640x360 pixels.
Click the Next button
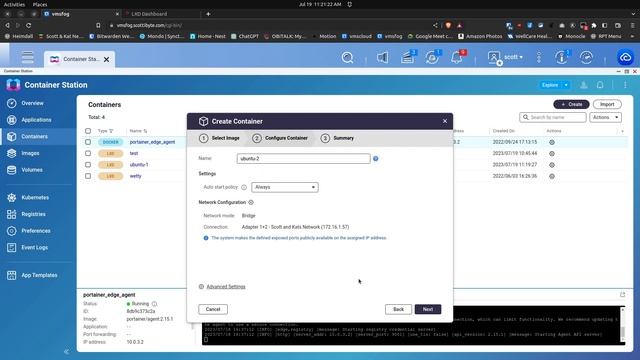coord(427,309)
